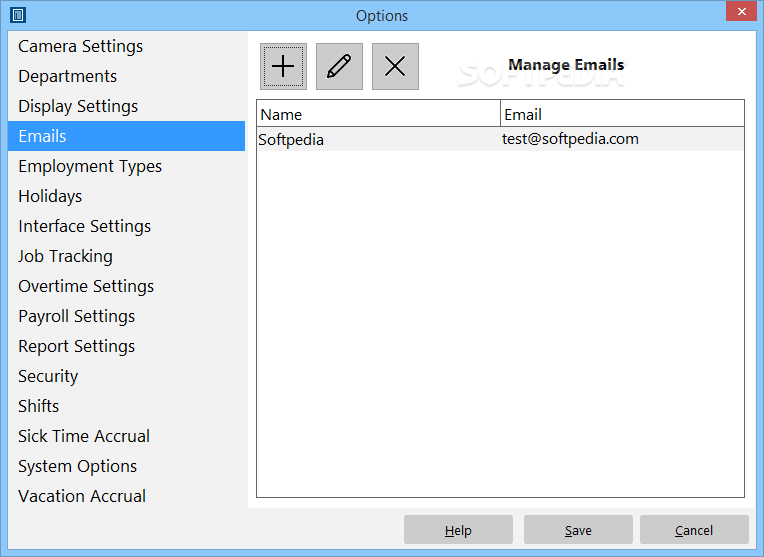Click the plus icon to add an email
This screenshot has width=764, height=557.
point(283,66)
